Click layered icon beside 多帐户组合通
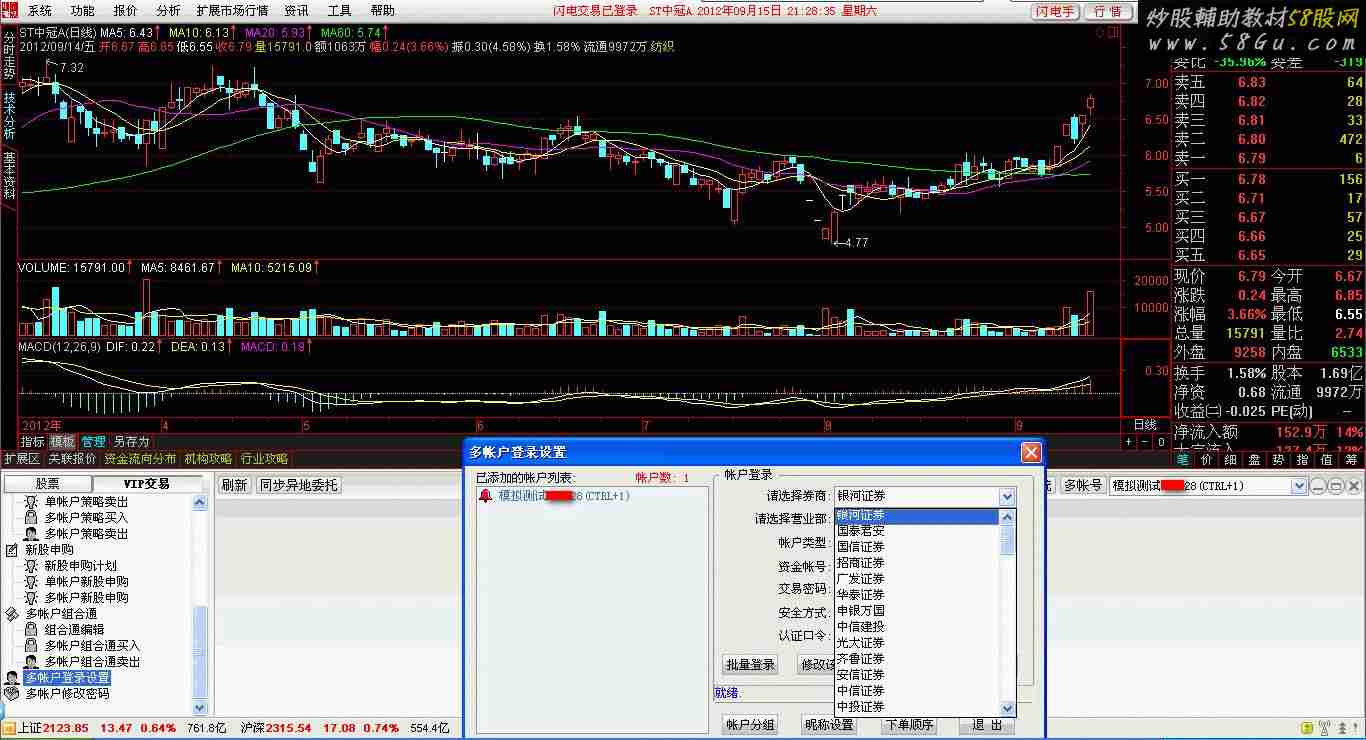Screen dimensions: 1366x740 click(12, 613)
